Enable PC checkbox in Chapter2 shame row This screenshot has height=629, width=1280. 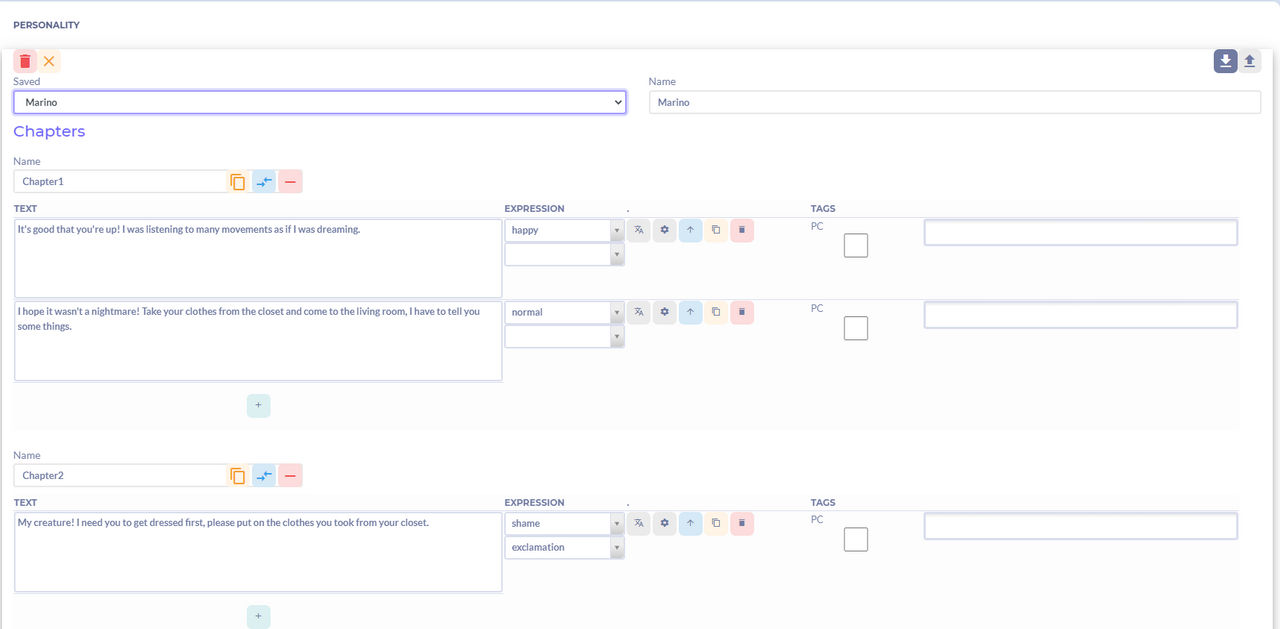(856, 539)
